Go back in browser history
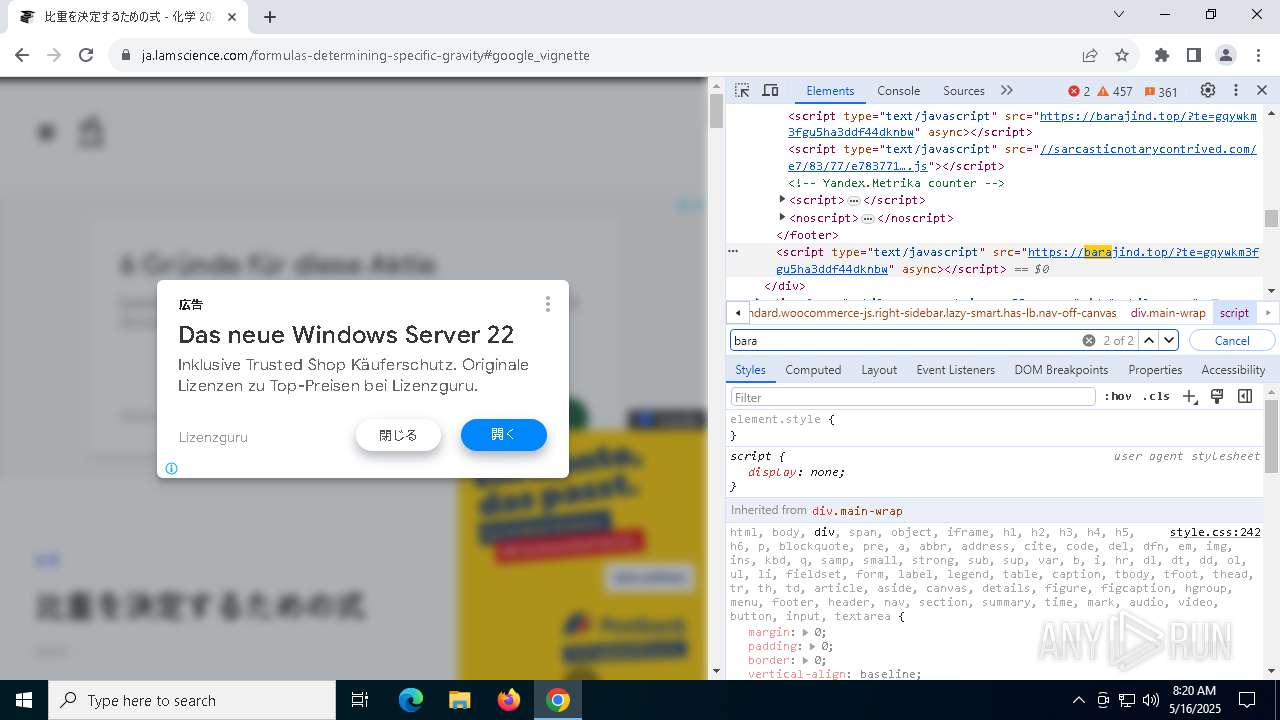Viewport: 1280px width, 720px height. [22, 55]
